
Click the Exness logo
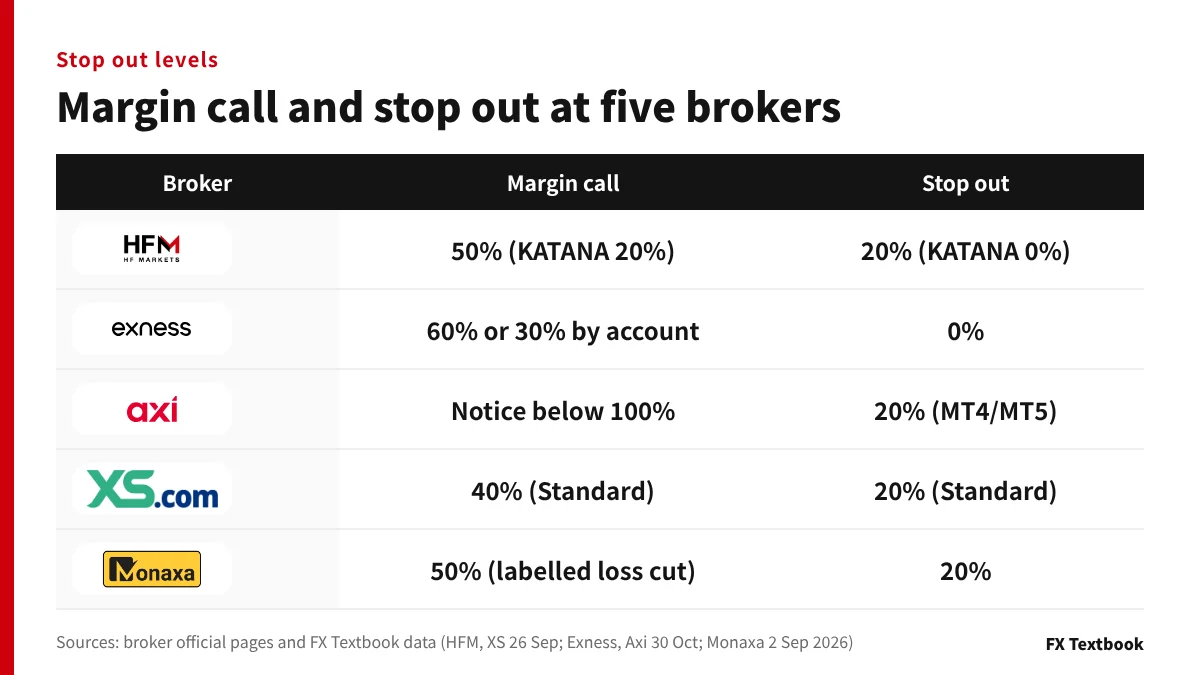[152, 329]
